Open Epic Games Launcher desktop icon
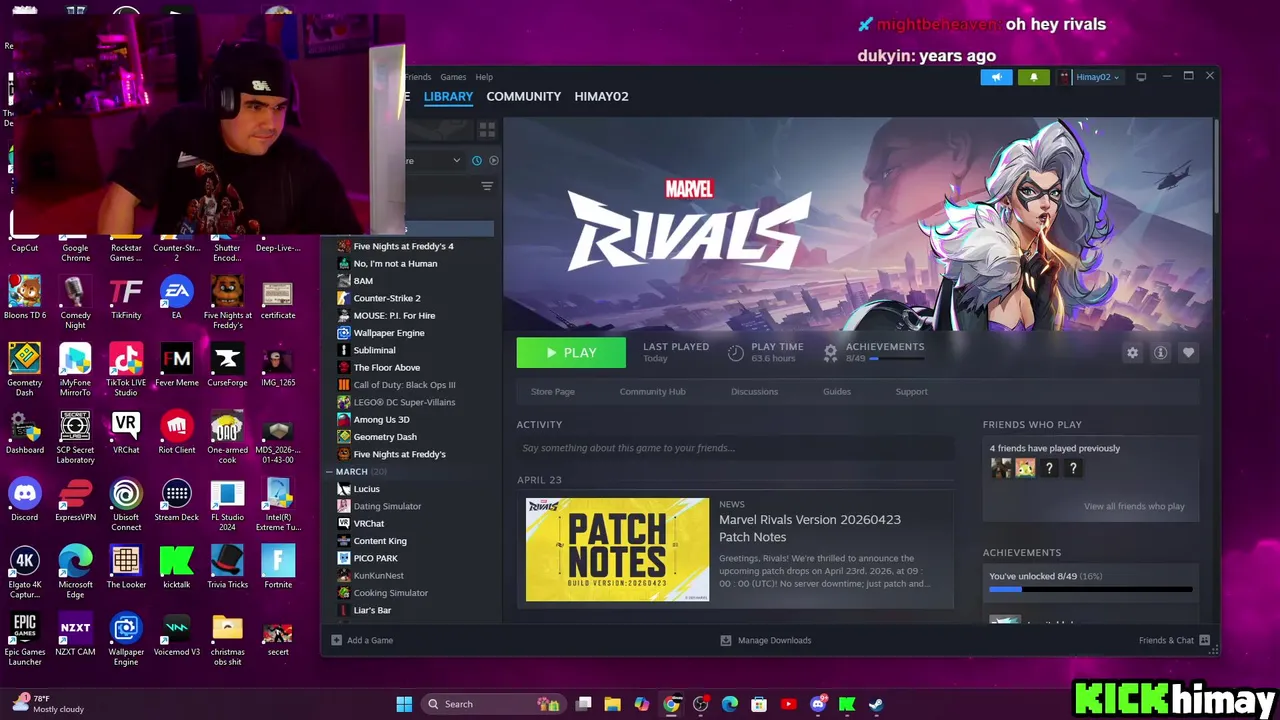This screenshot has width=1280, height=720. (x=25, y=639)
